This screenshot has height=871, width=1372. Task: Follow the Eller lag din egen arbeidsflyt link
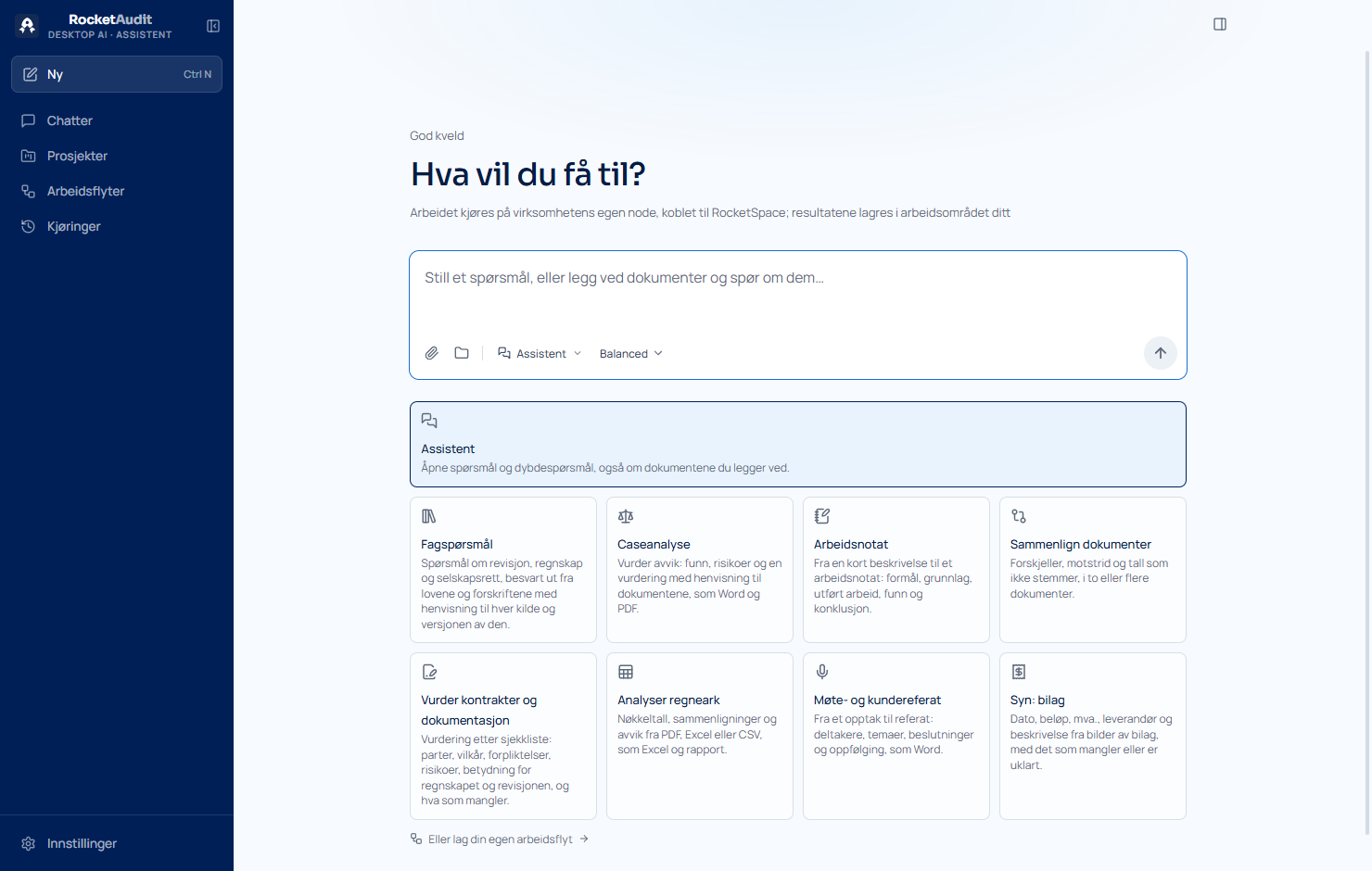click(x=500, y=839)
